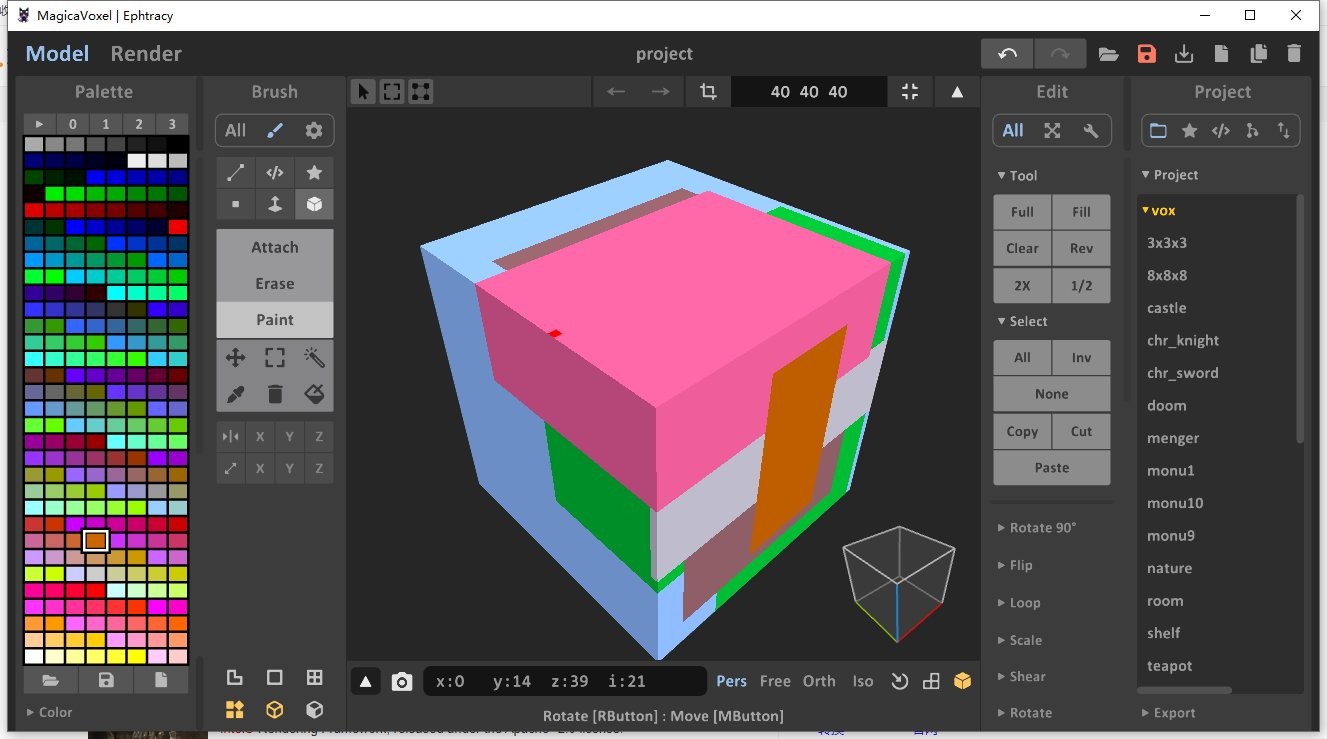
Task: Open the castle project file
Action: point(1166,308)
